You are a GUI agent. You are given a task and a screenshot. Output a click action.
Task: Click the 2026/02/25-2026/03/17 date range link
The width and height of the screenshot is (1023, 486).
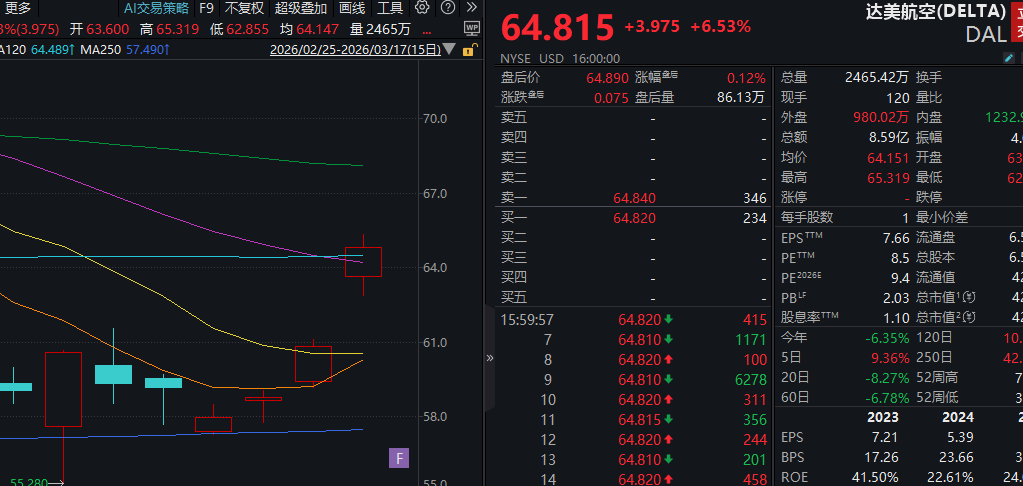click(x=355, y=50)
